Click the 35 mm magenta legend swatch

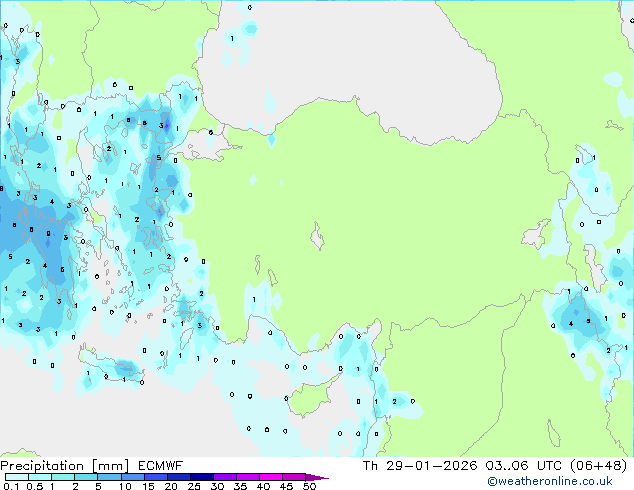click(x=247, y=477)
